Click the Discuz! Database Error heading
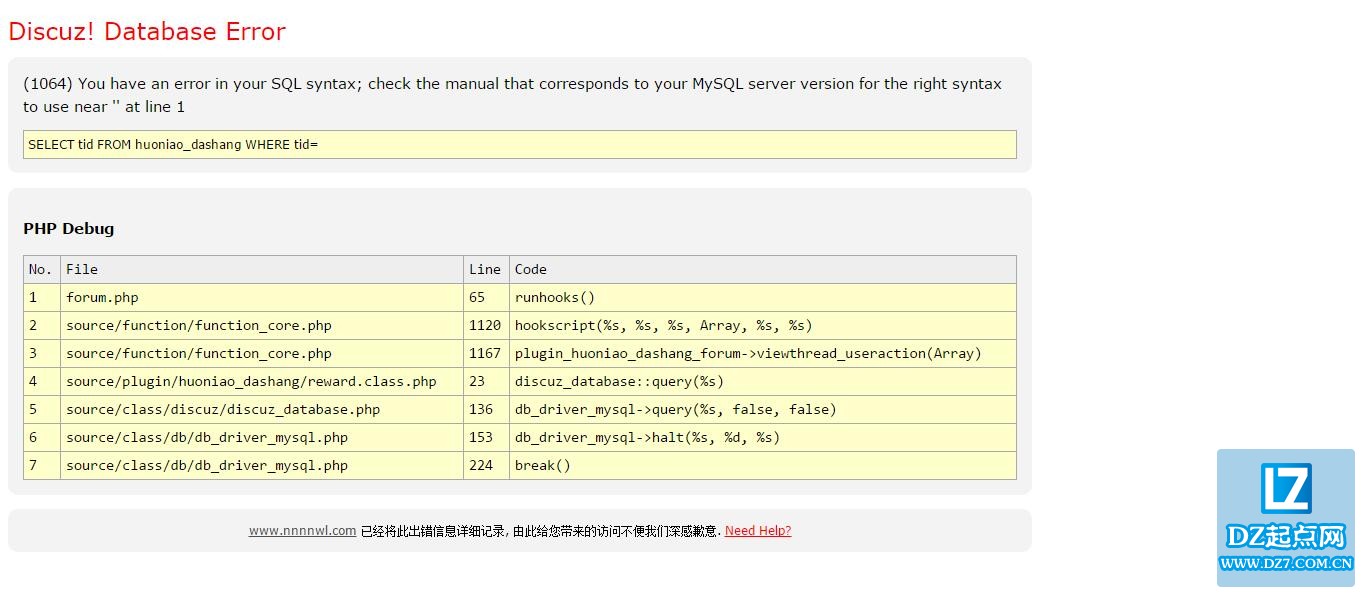Viewport: 1366px width, 599px height. pyautogui.click(x=147, y=31)
